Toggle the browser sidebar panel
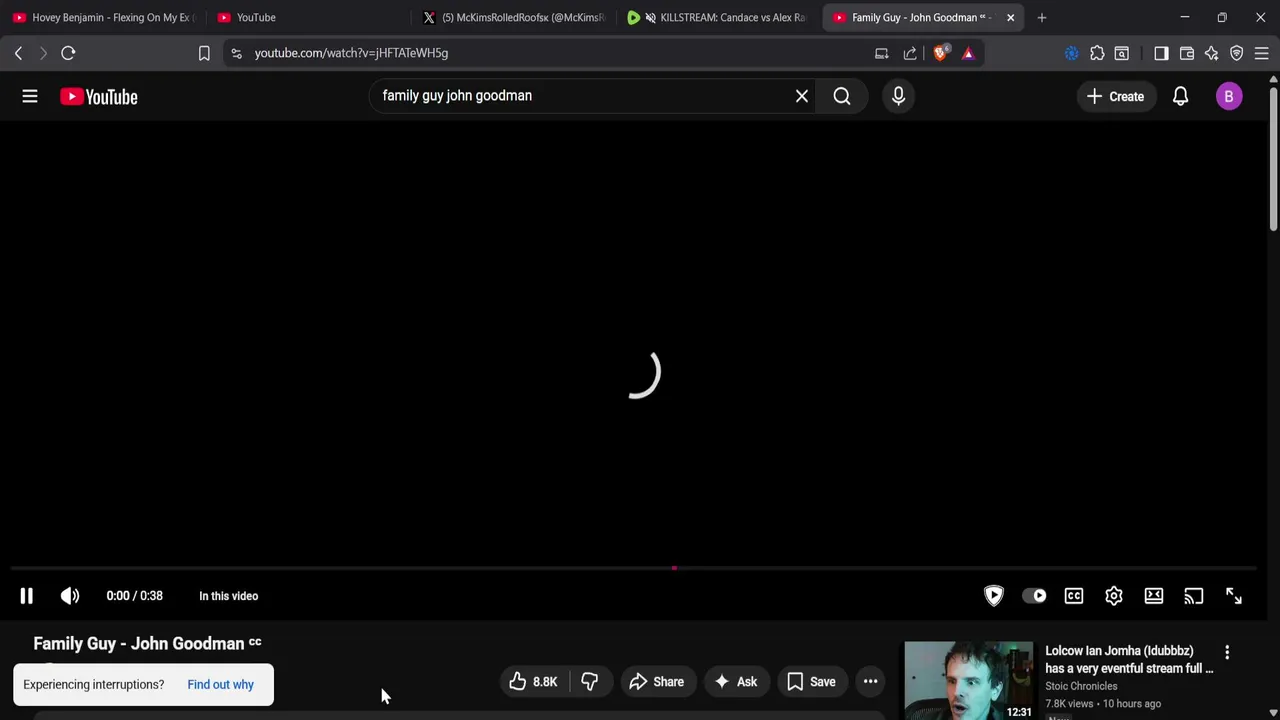The height and width of the screenshot is (720, 1280). pyautogui.click(x=1161, y=53)
